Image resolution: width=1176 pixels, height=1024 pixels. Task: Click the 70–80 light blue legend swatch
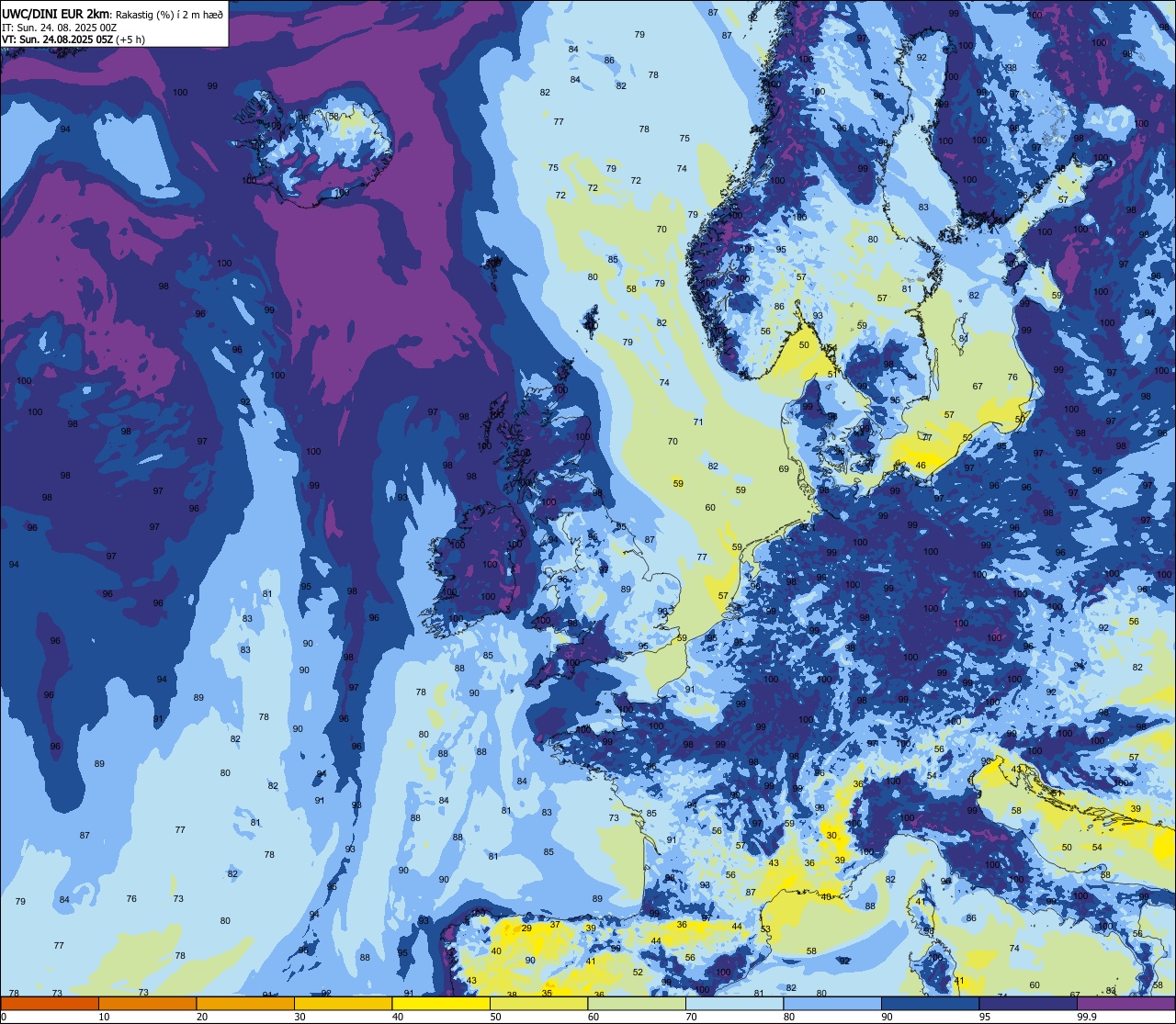[734, 1004]
